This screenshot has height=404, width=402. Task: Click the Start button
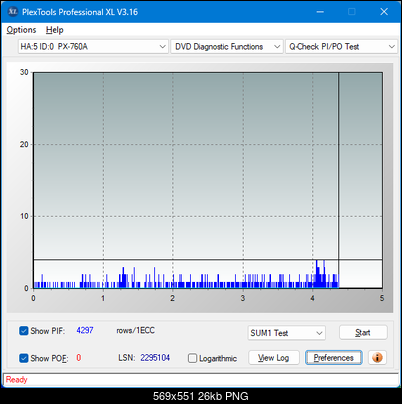[x=363, y=333]
